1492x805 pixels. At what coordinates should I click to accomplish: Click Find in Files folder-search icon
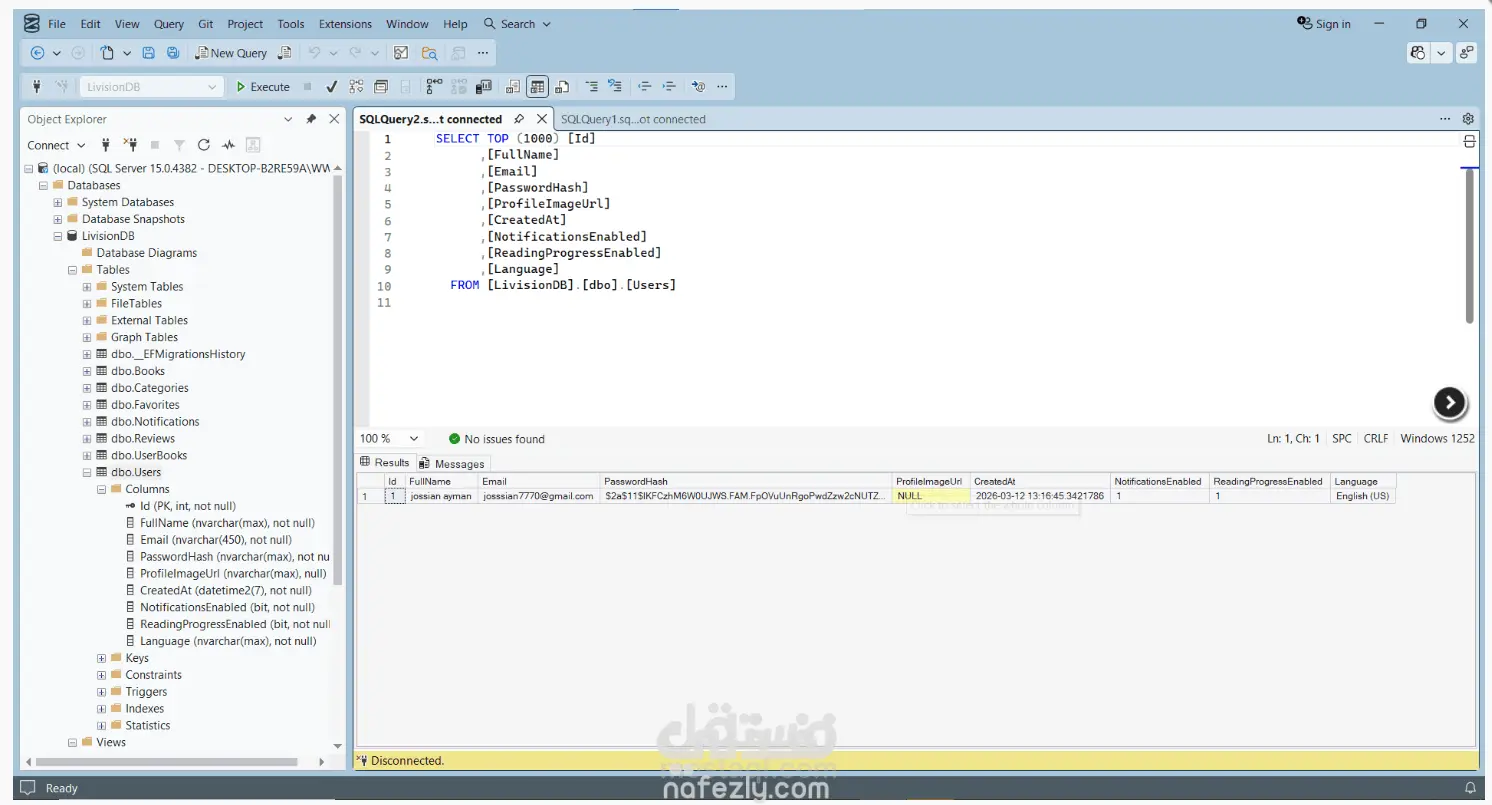[429, 53]
